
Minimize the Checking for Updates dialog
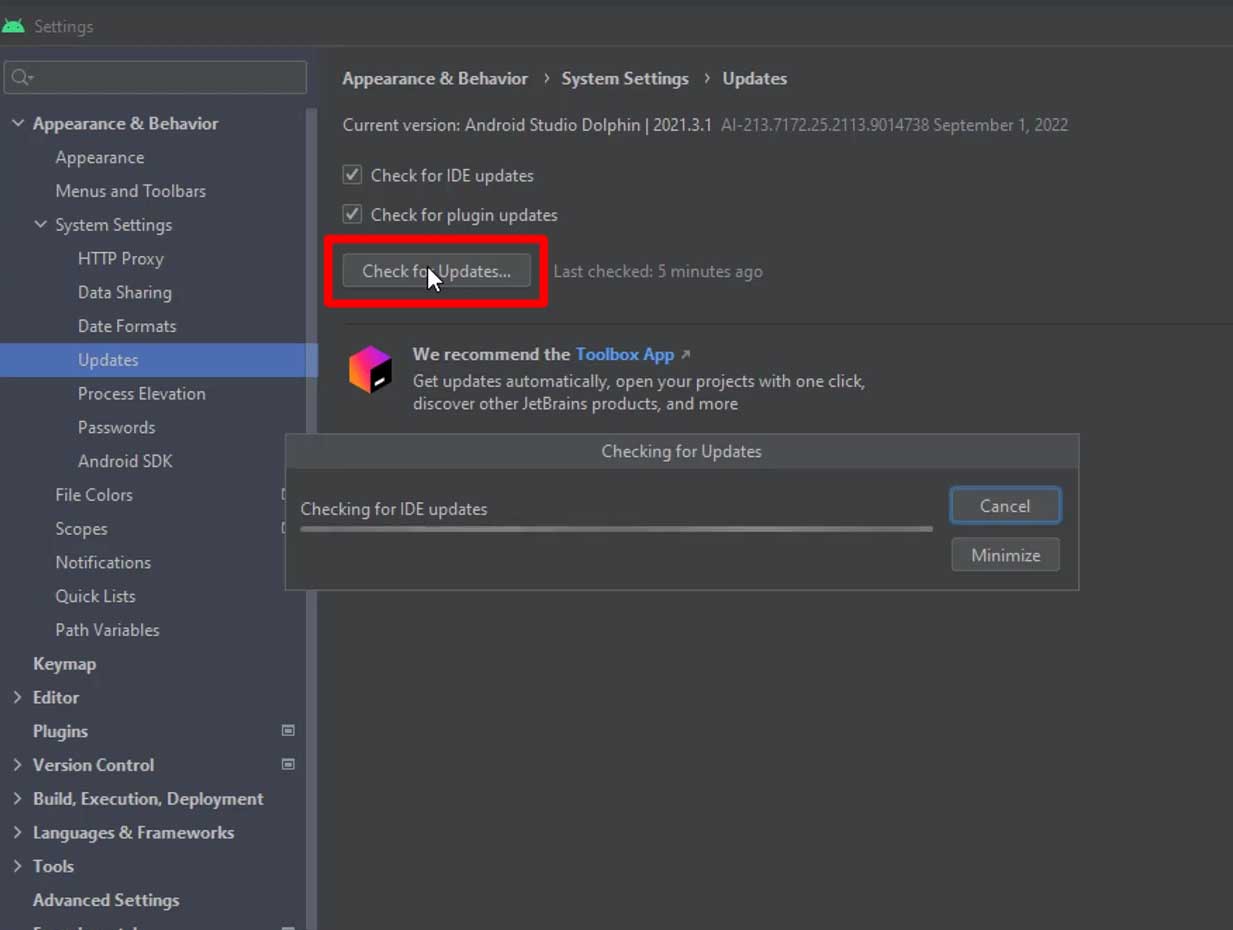1005,555
